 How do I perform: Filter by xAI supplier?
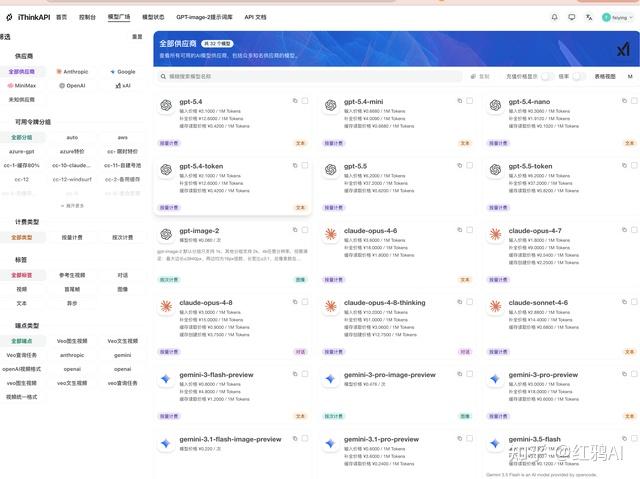point(122,86)
